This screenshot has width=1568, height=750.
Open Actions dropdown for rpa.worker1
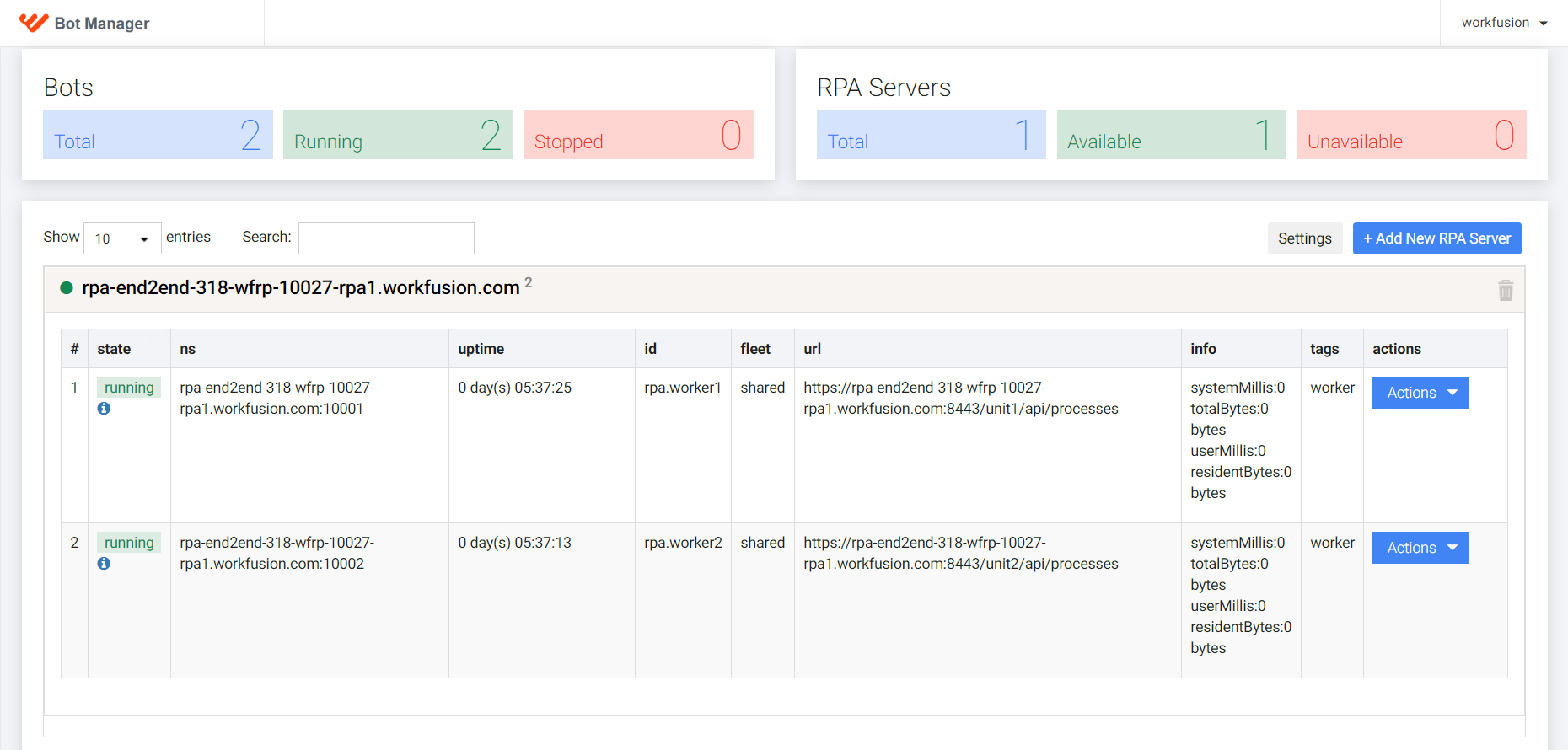point(1420,393)
